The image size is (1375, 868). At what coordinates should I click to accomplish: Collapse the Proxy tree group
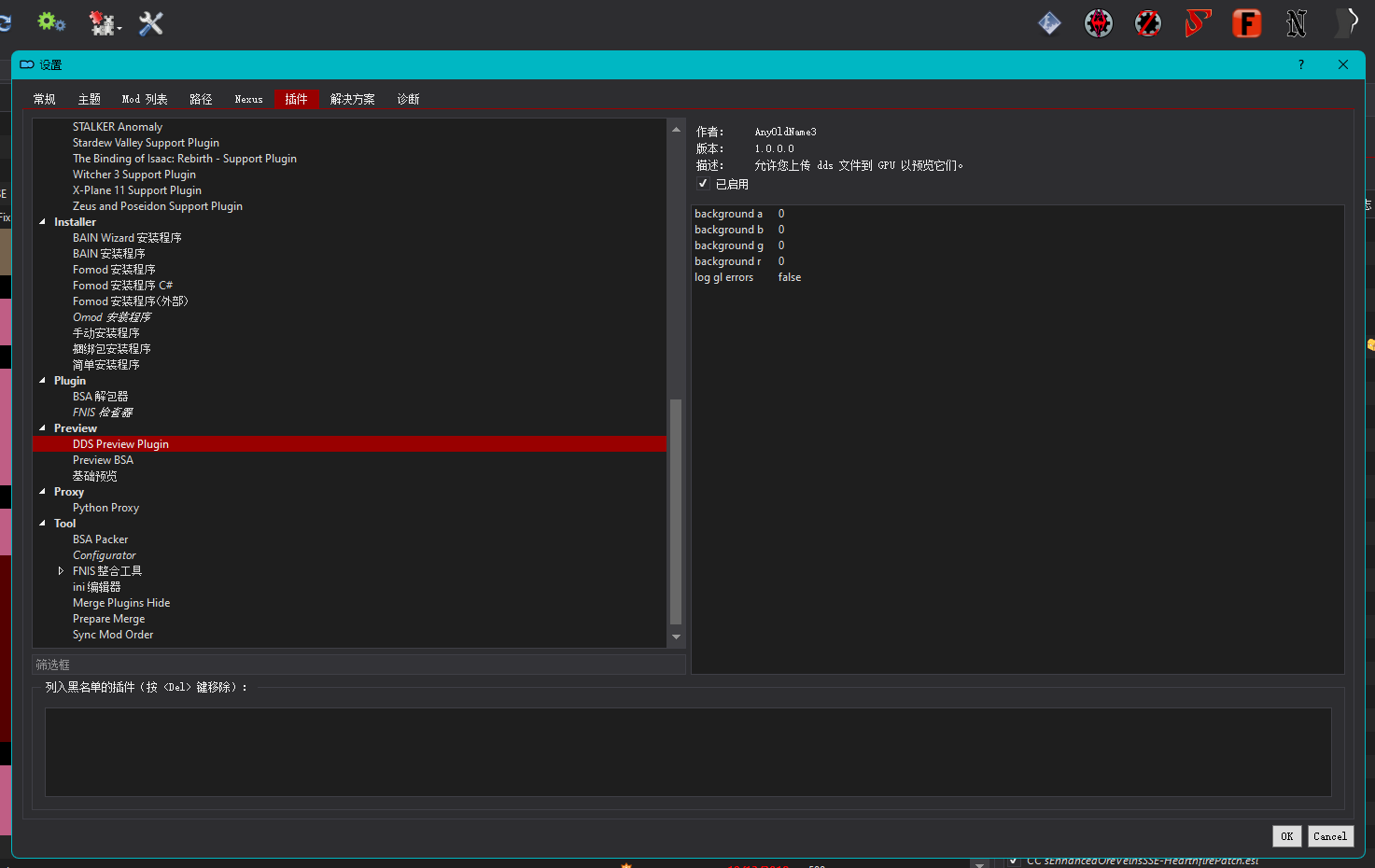pos(42,492)
